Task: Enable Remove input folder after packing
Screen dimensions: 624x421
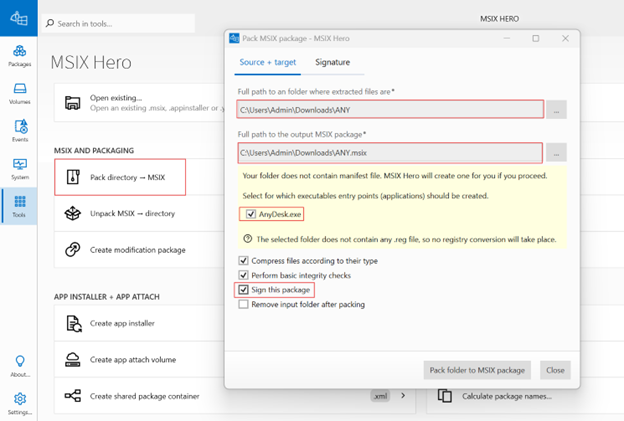Action: click(243, 304)
